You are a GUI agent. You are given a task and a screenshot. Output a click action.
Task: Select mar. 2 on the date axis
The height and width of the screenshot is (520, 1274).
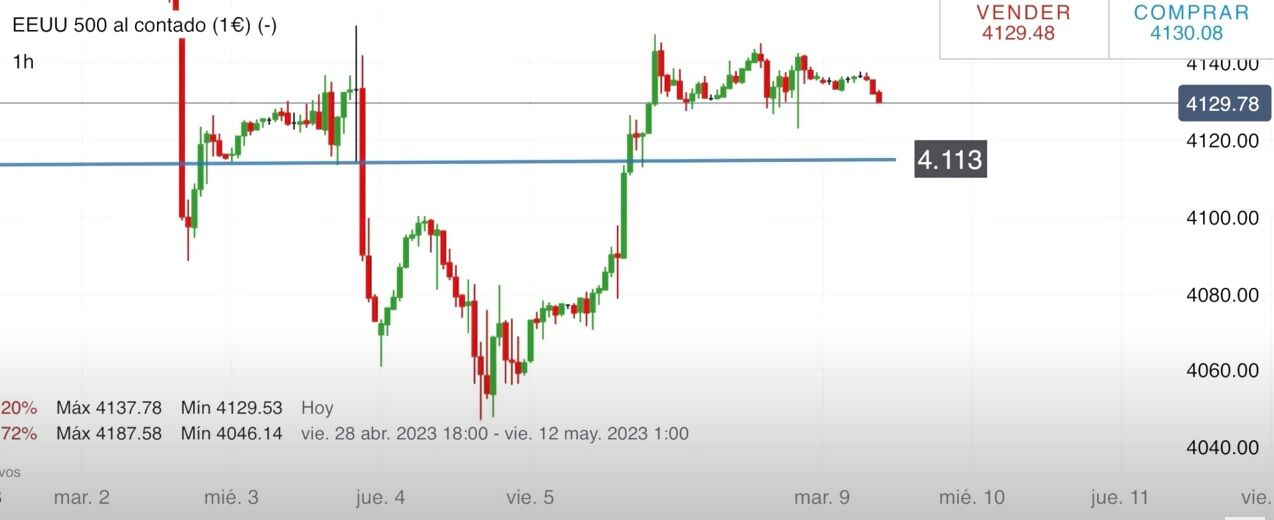click(81, 497)
